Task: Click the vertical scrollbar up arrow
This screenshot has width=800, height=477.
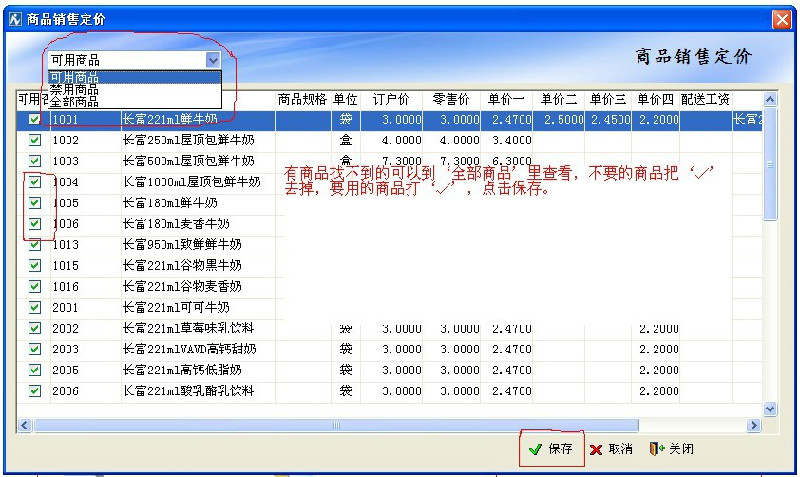Action: coord(770,99)
